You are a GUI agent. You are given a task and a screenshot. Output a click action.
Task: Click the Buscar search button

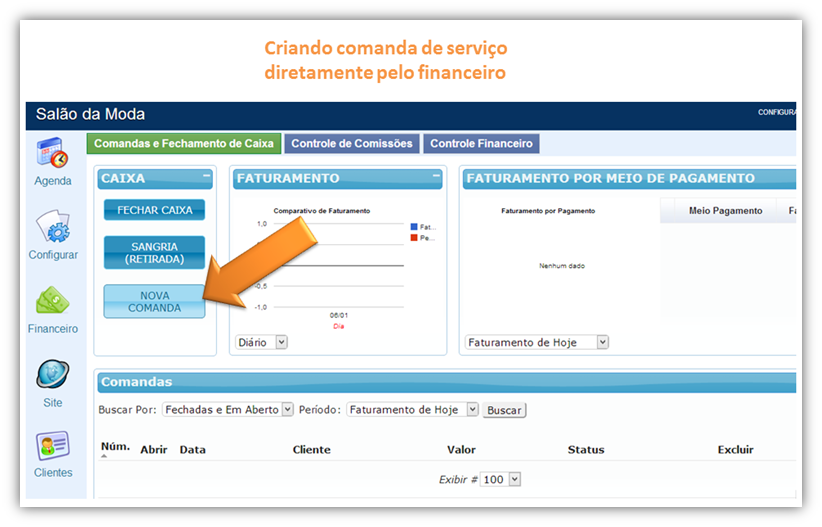503,410
